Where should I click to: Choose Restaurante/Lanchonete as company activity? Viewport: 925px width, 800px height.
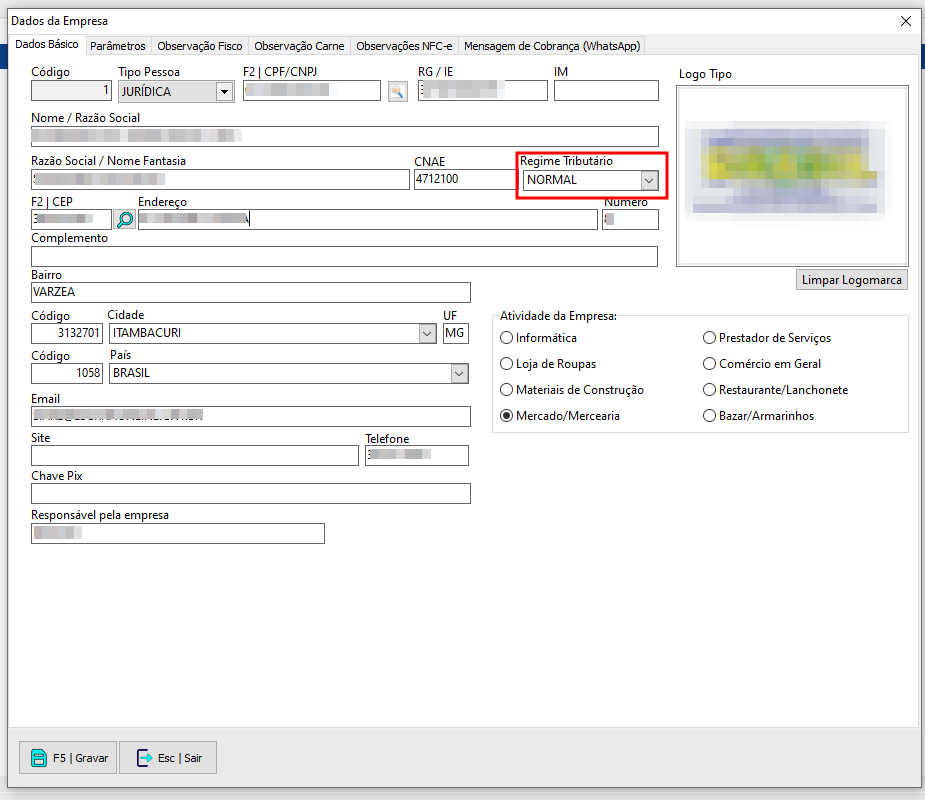(x=710, y=390)
